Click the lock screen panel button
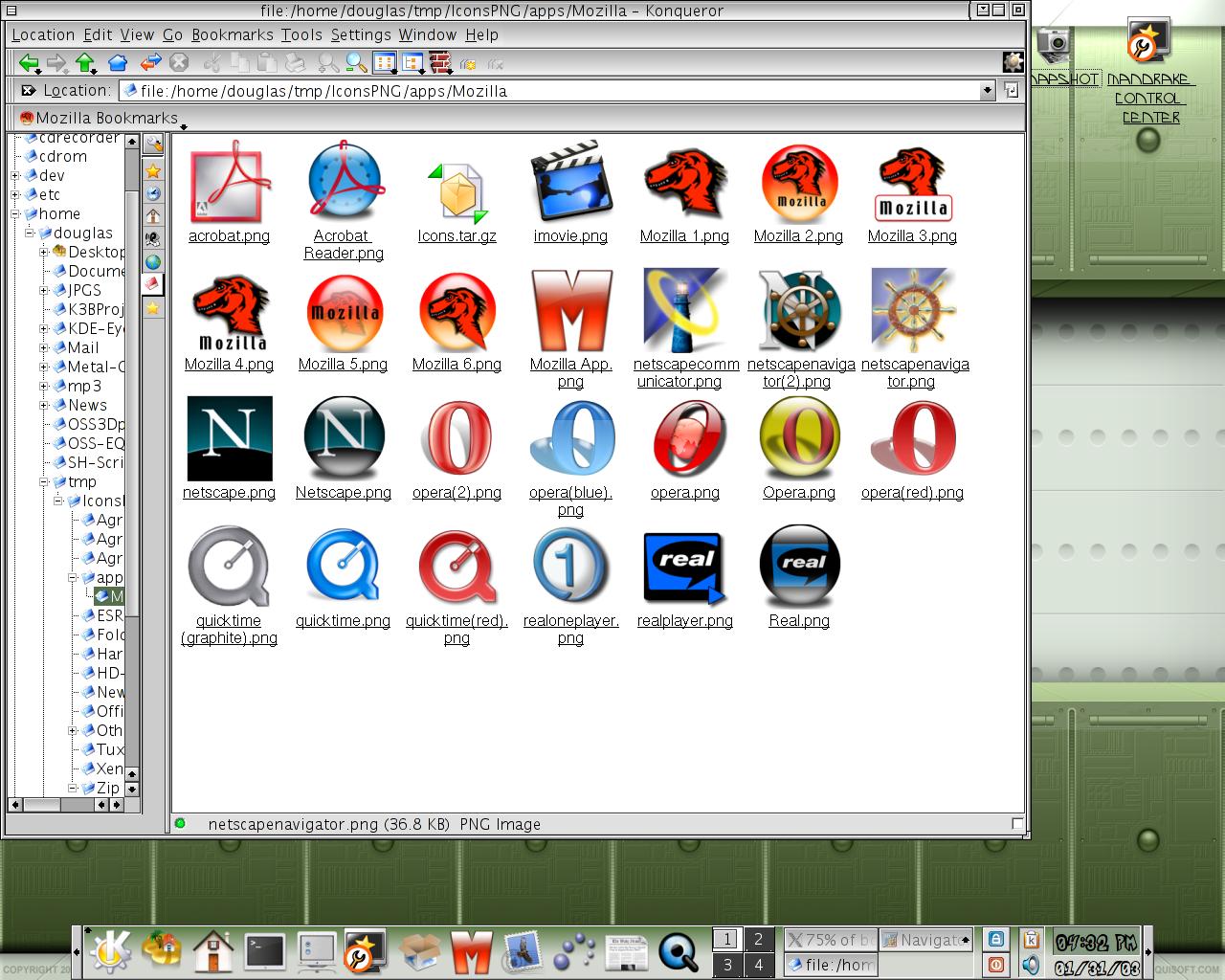This screenshot has height=980, width=1225. click(x=996, y=940)
